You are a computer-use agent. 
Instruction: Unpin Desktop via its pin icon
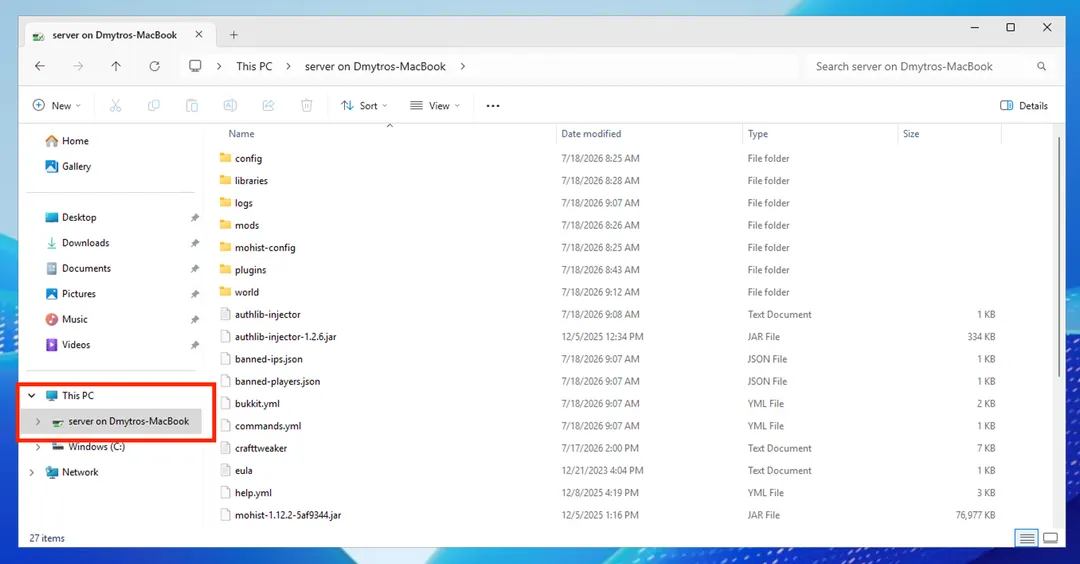pos(194,218)
